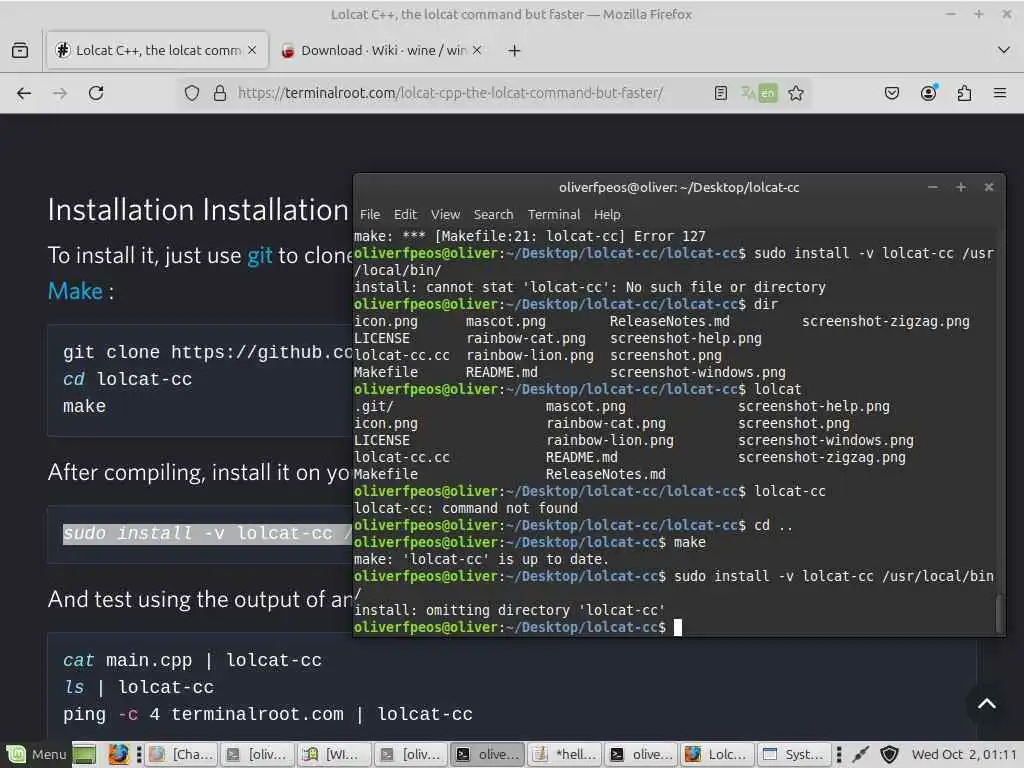Click the 'ping -c 4 terminalroot.com' line

pyautogui.click(x=268, y=714)
